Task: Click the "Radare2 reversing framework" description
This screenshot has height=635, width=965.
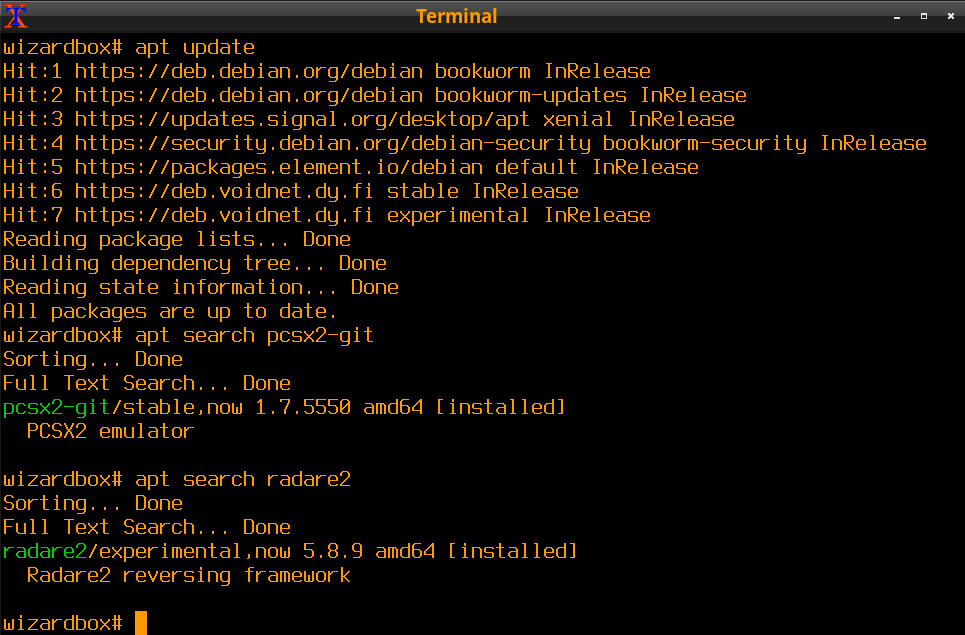Action: tap(188, 575)
